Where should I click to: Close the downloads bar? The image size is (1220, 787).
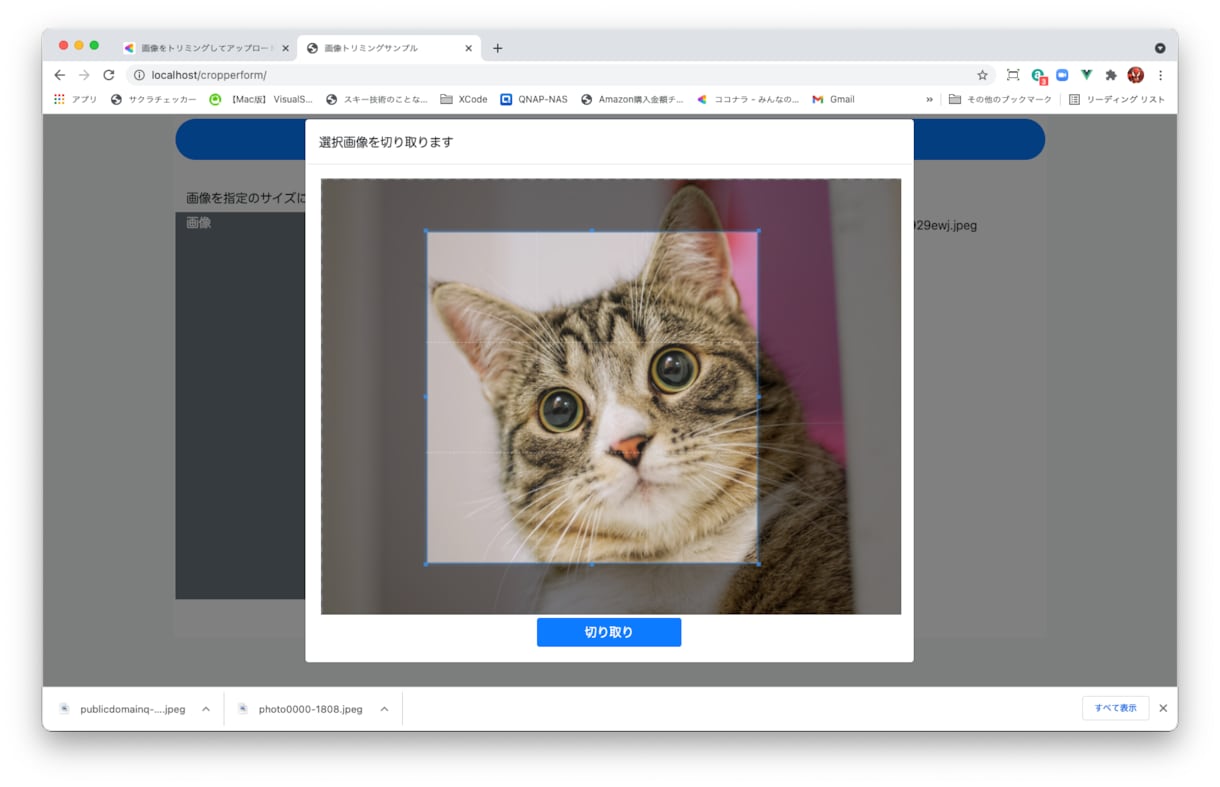tap(1163, 708)
